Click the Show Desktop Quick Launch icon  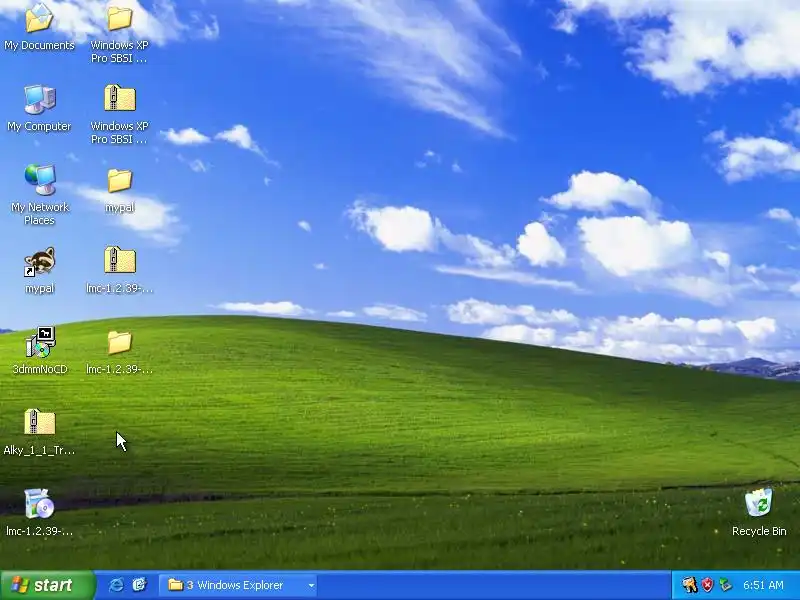(139, 585)
